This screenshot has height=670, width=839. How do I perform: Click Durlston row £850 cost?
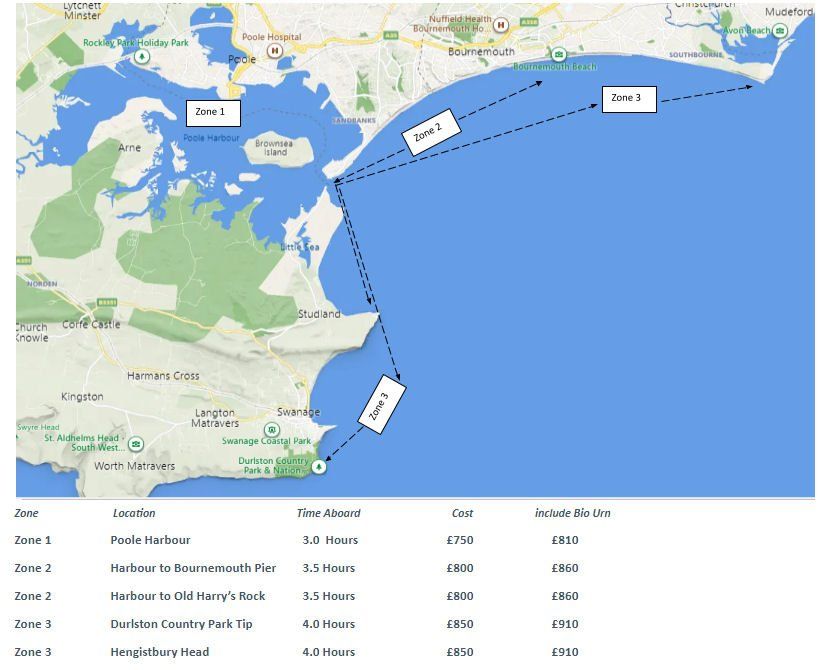(x=460, y=624)
